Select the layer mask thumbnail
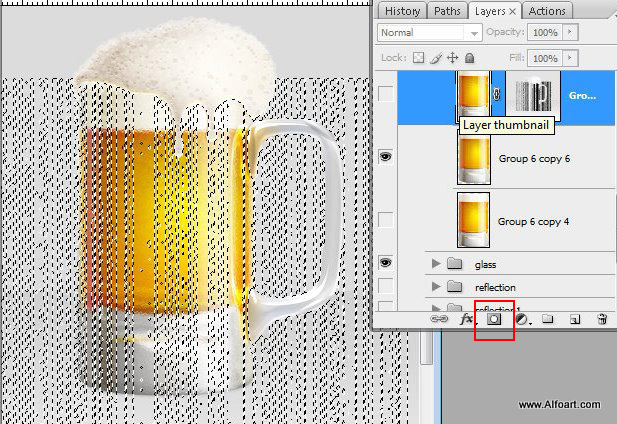Screen dimensions: 617x424 point(533,94)
